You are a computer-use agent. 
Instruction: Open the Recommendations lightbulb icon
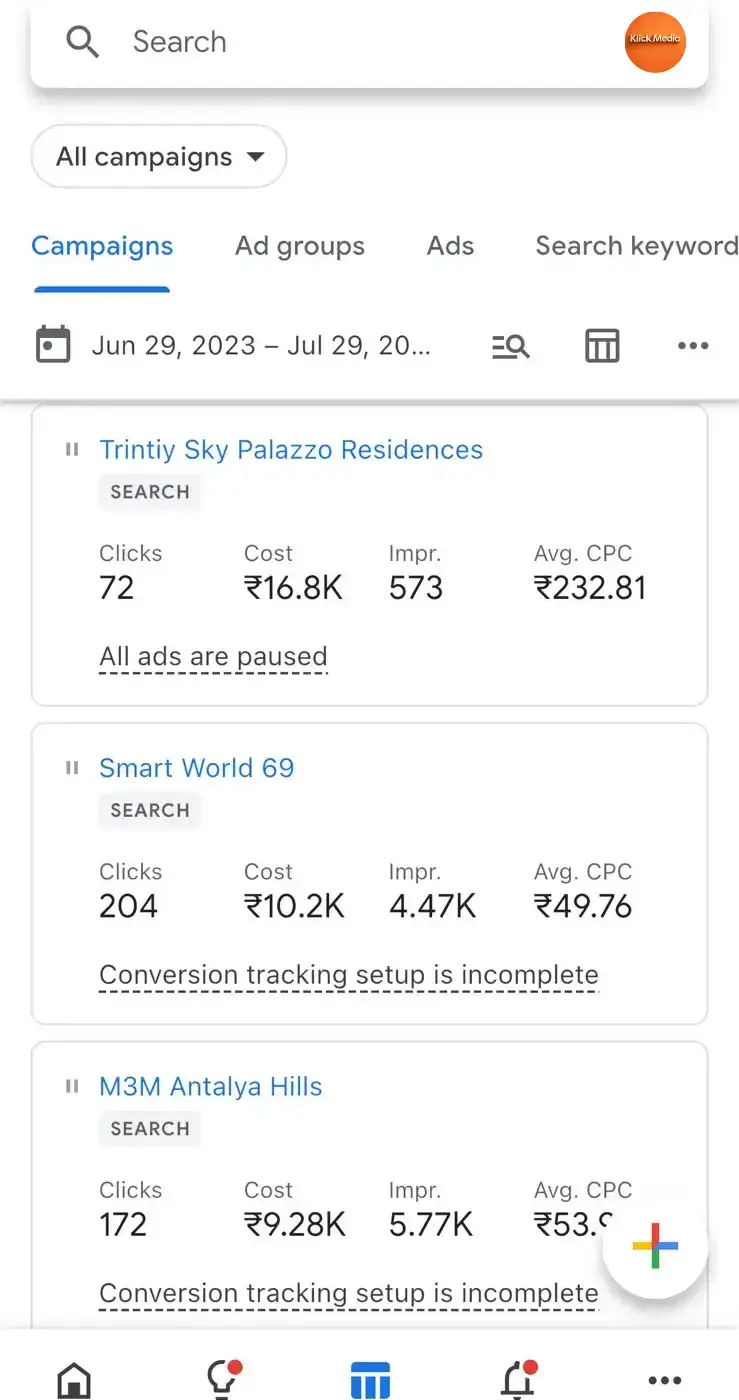(x=222, y=1379)
